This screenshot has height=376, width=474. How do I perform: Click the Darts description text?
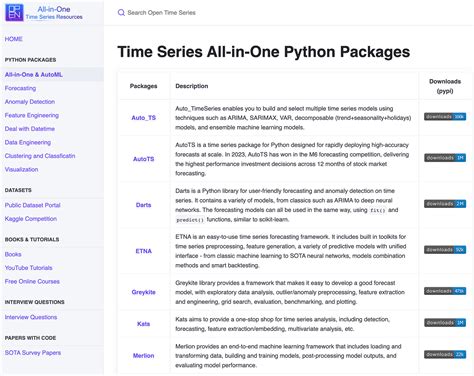point(287,205)
